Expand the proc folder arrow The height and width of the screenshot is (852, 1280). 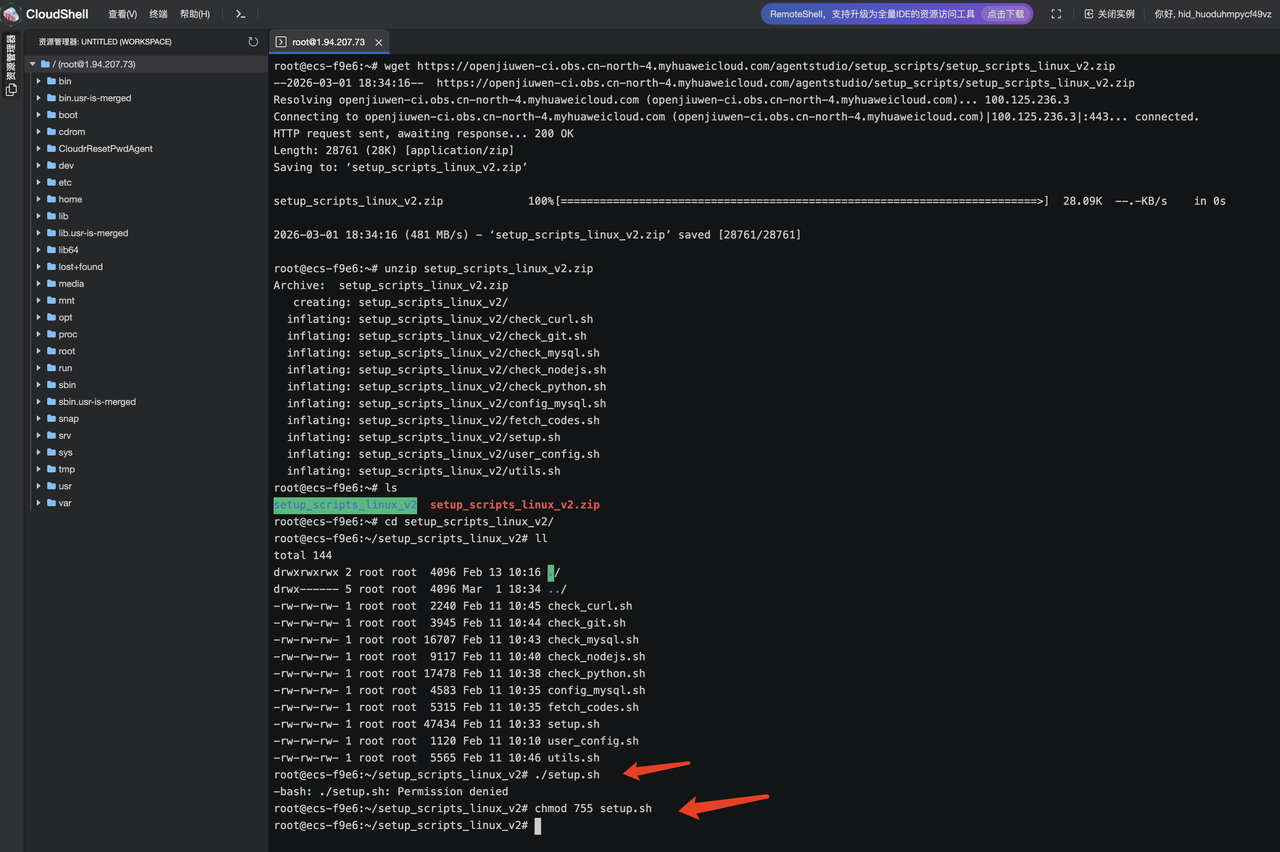point(38,334)
